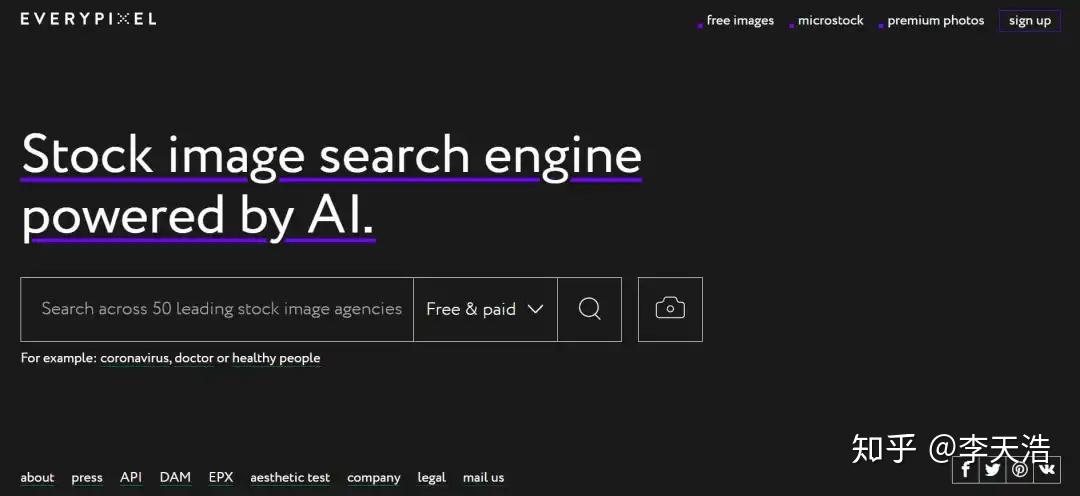
Task: Open the free images menu item
Action: coord(740,21)
